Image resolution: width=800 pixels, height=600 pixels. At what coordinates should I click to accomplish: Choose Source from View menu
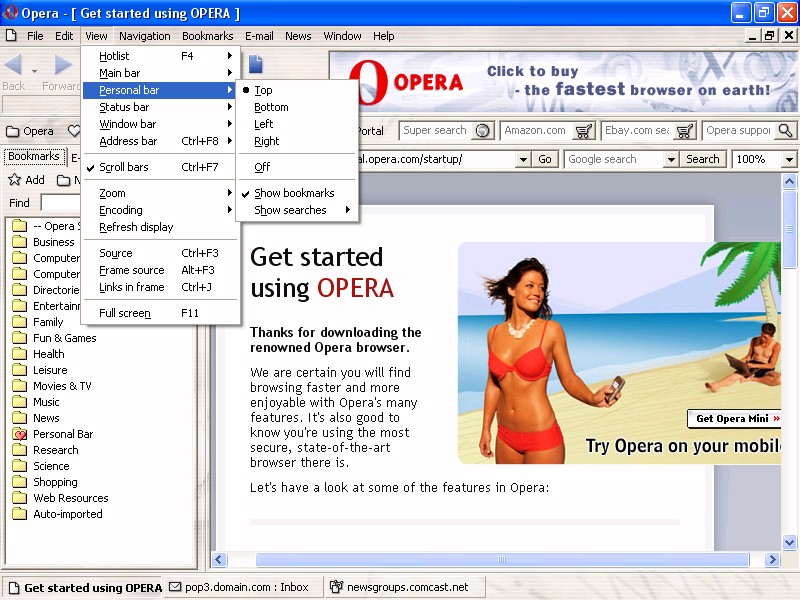(160, 253)
